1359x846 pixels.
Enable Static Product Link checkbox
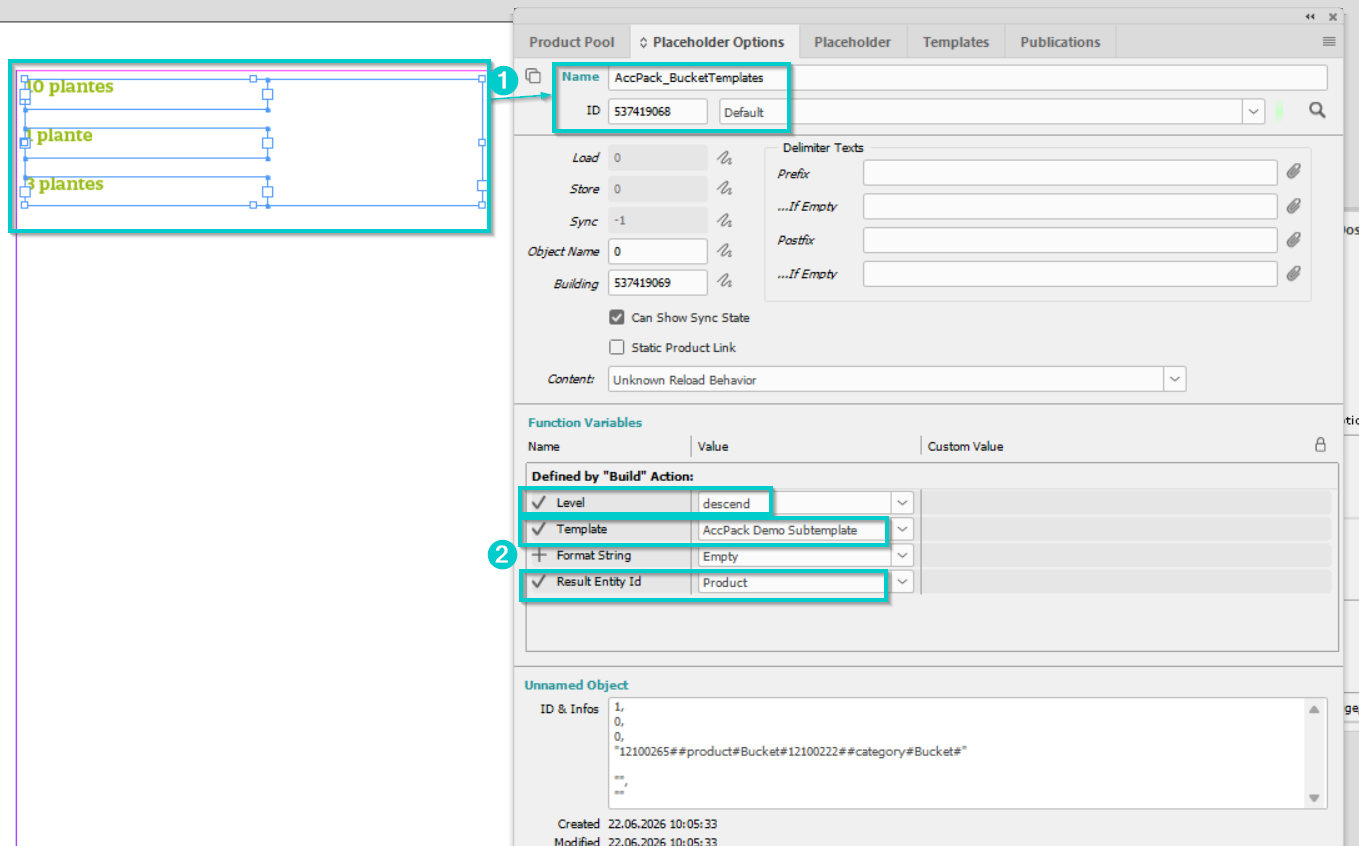(x=617, y=347)
